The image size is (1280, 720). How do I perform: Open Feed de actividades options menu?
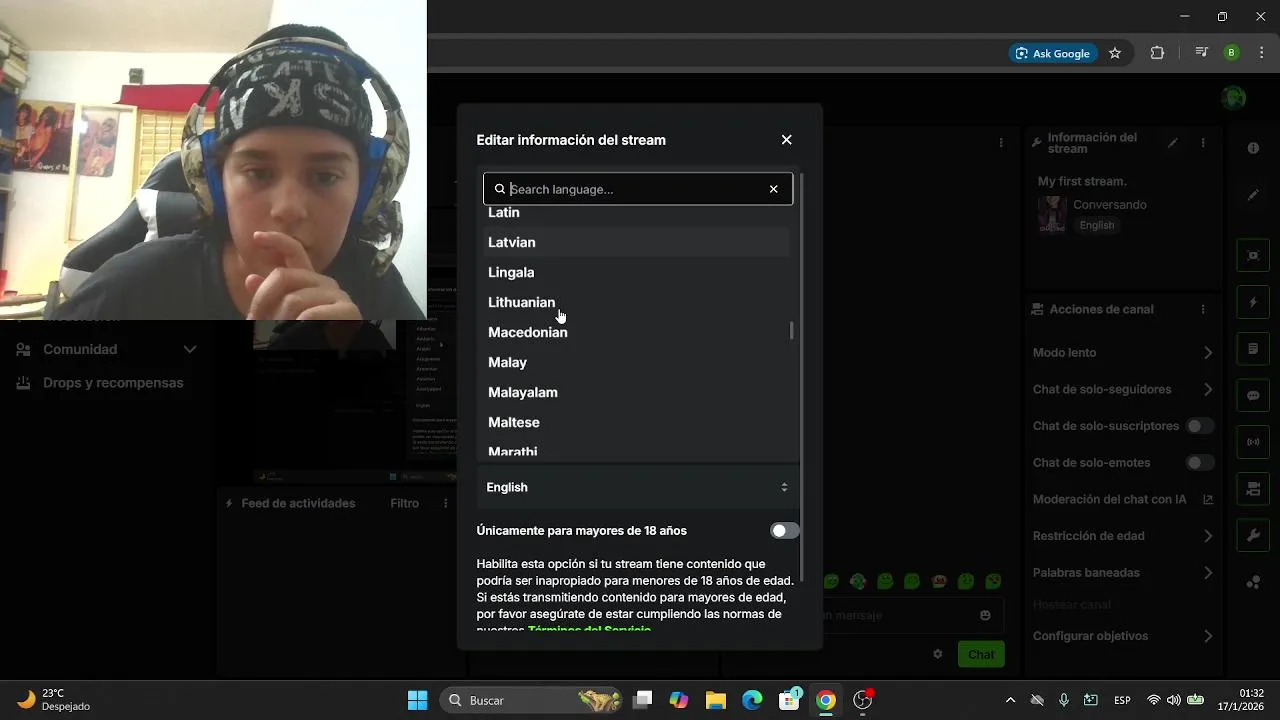[x=446, y=503]
